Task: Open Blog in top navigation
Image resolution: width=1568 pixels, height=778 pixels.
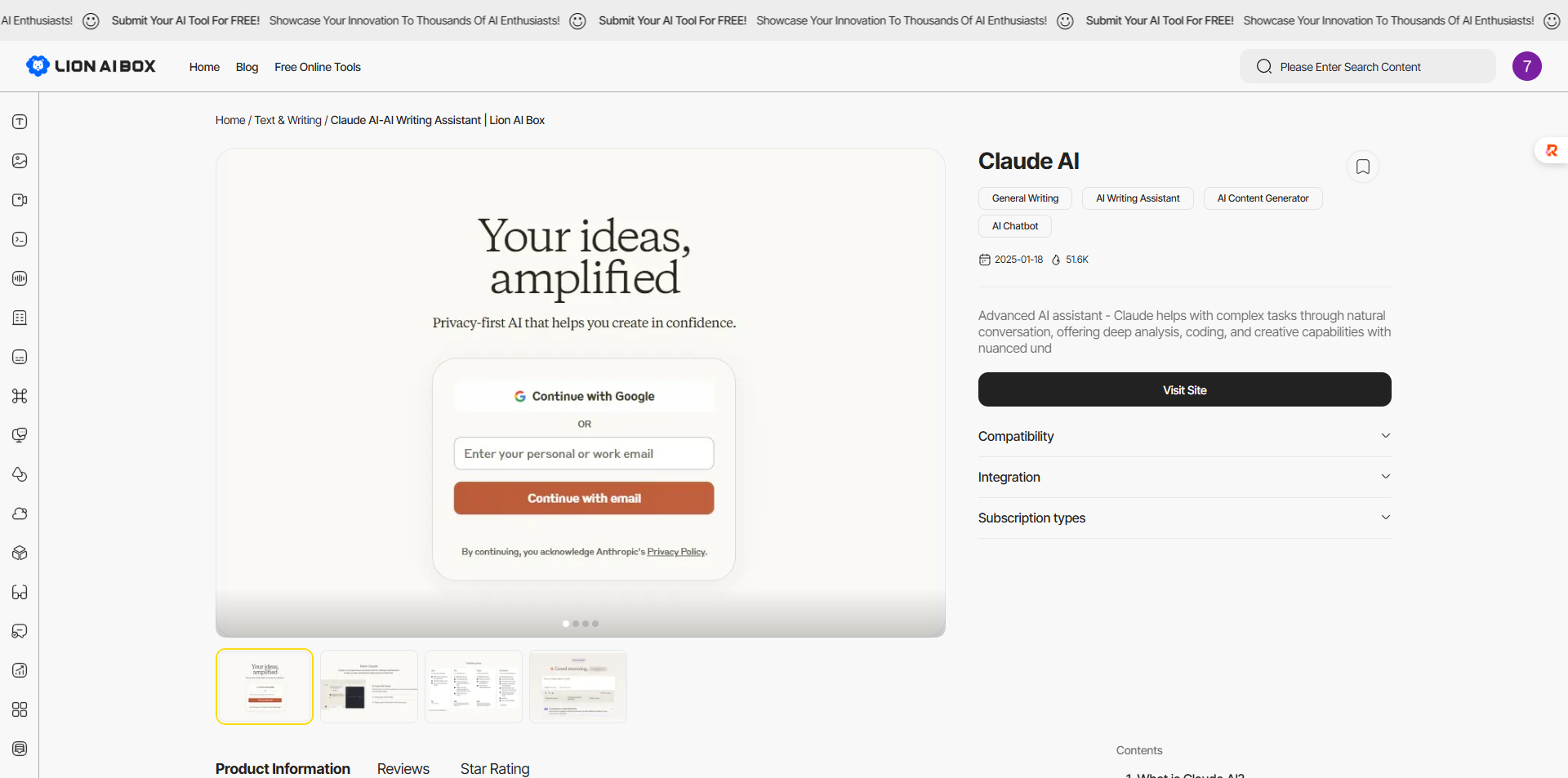Action: tap(247, 67)
